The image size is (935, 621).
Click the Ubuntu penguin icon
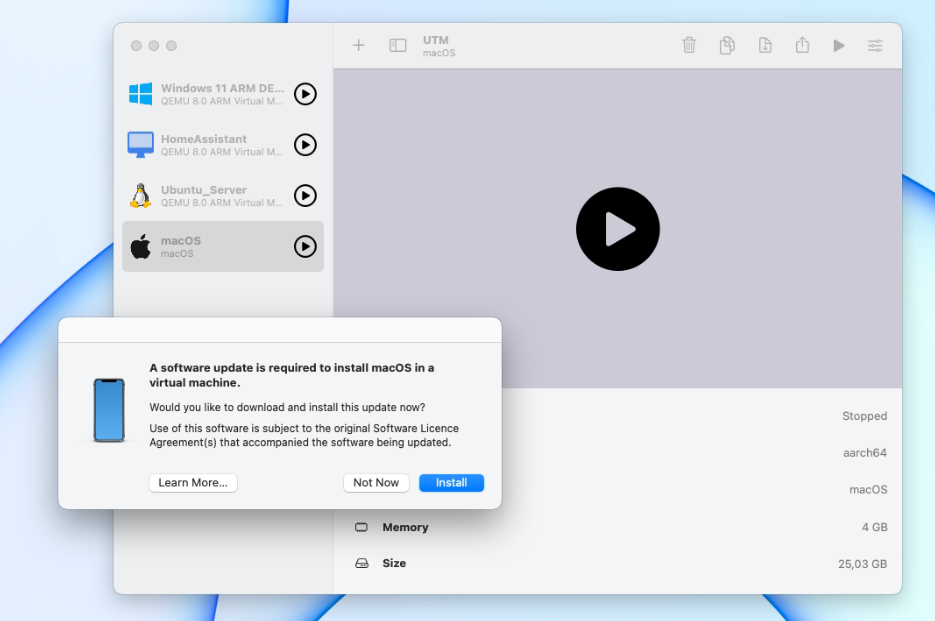coord(141,195)
